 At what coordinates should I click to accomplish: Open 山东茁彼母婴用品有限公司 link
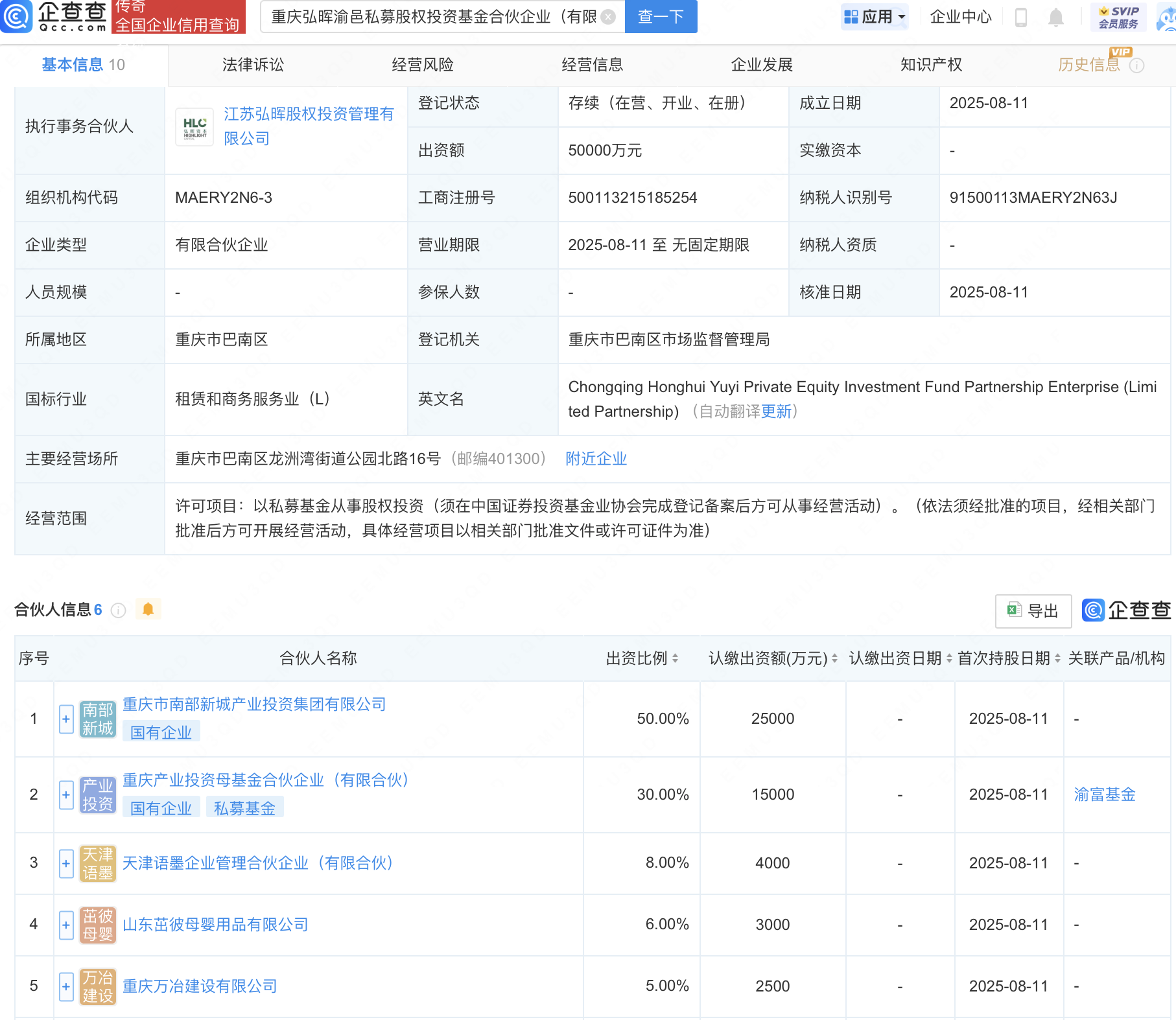pos(215,925)
